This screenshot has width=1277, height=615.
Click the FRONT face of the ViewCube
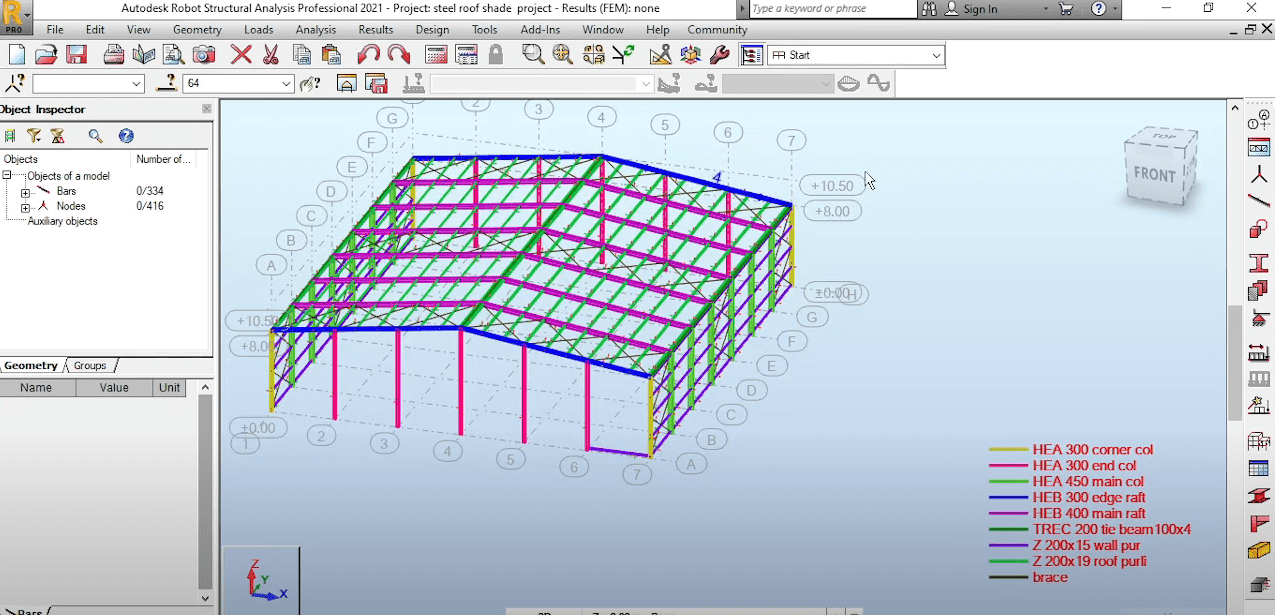1157,176
